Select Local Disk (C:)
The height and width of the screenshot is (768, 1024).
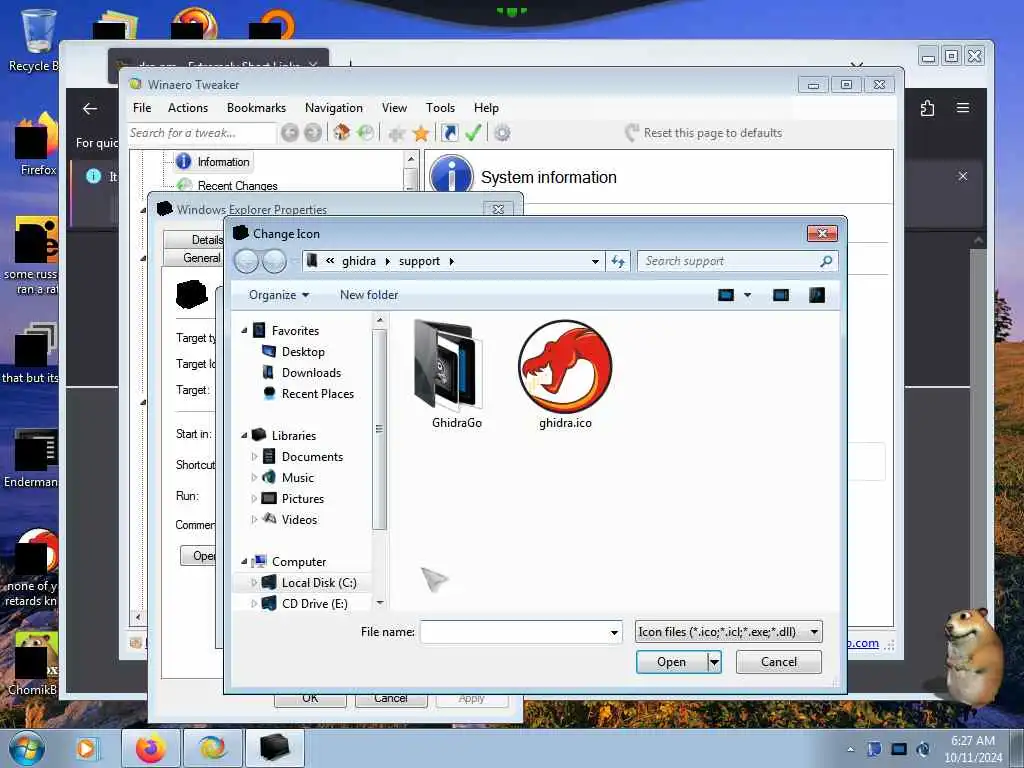click(x=319, y=583)
